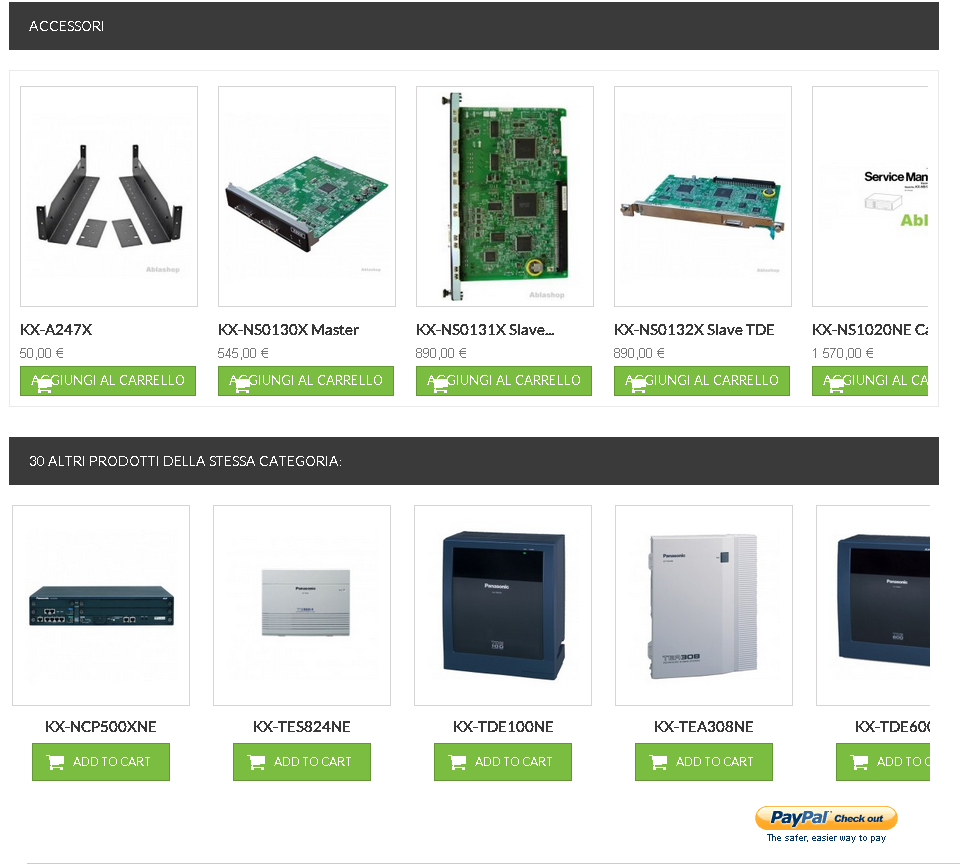
Task: Click Aggiungi al carrello for KX-NS1020NE
Action: click(870, 381)
